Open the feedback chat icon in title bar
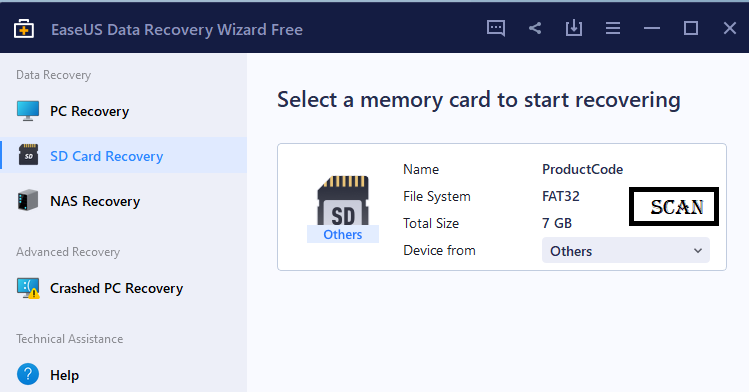The height and width of the screenshot is (392, 749). click(496, 29)
